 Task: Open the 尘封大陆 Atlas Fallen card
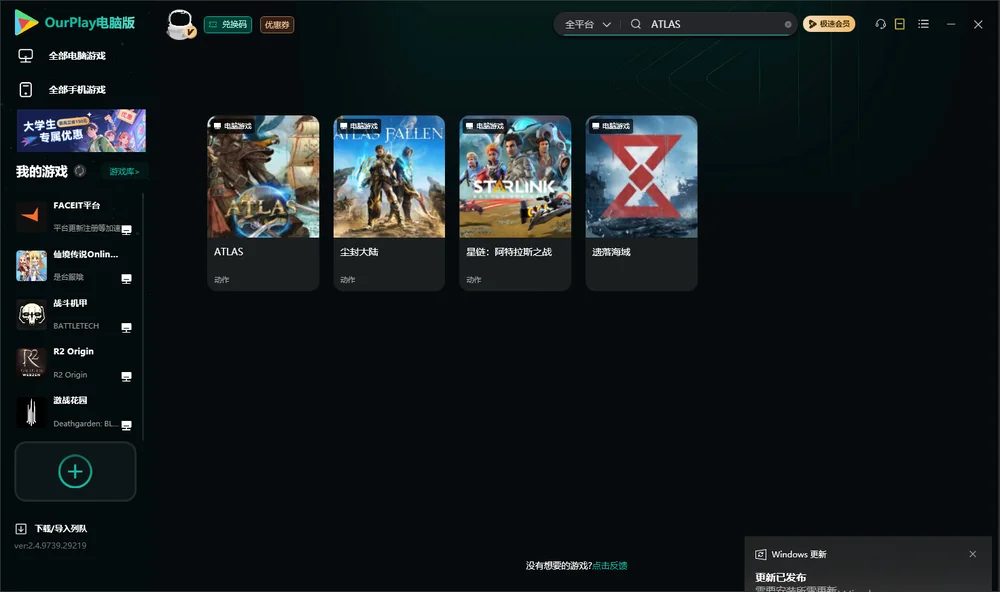[389, 203]
